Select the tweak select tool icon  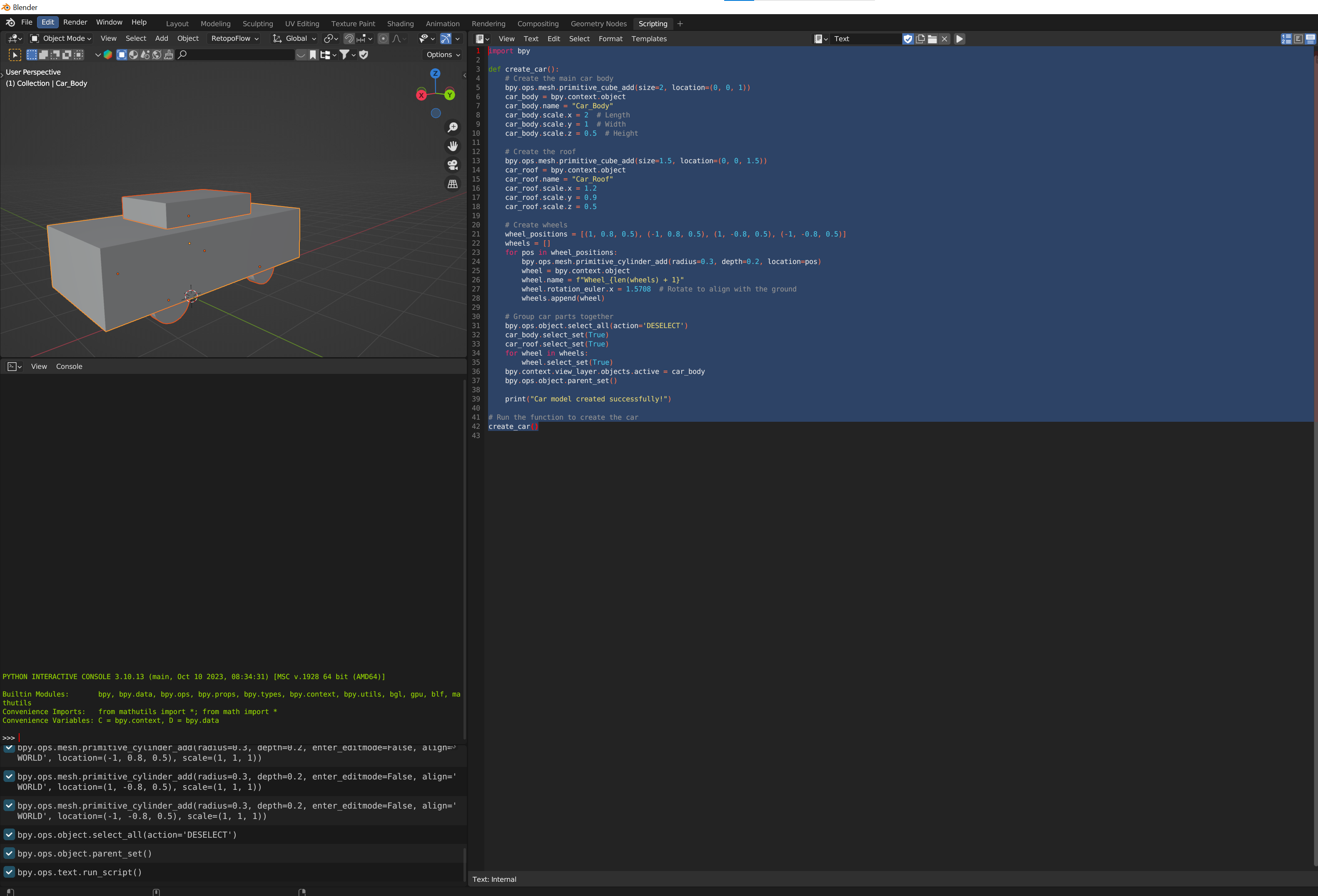click(x=15, y=55)
